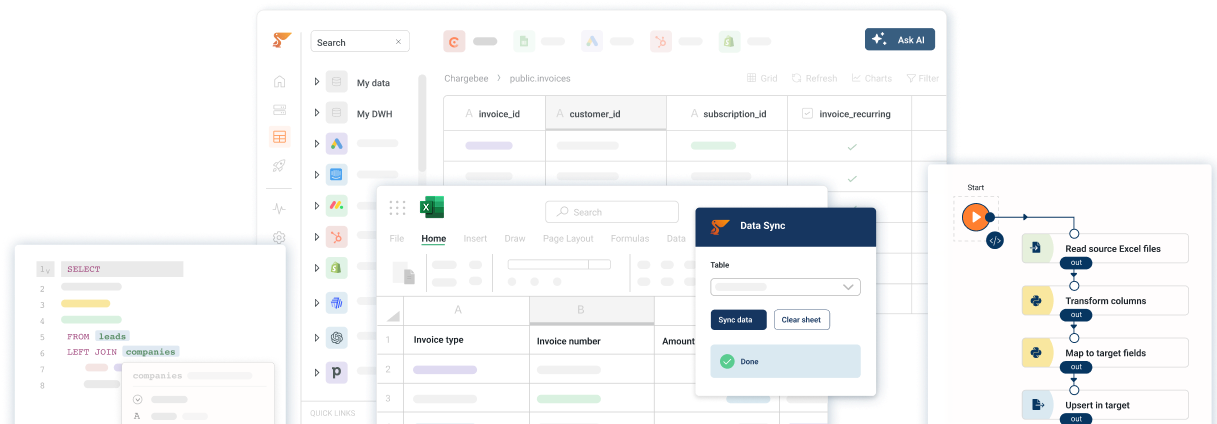Click the orange Start play node
The height and width of the screenshot is (424, 1217).
click(973, 217)
